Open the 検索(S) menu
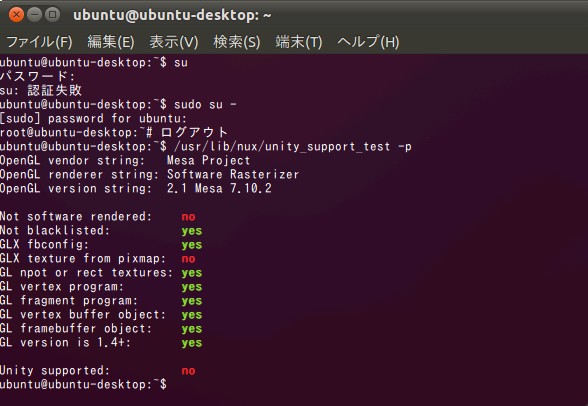588x406 pixels. (237, 42)
